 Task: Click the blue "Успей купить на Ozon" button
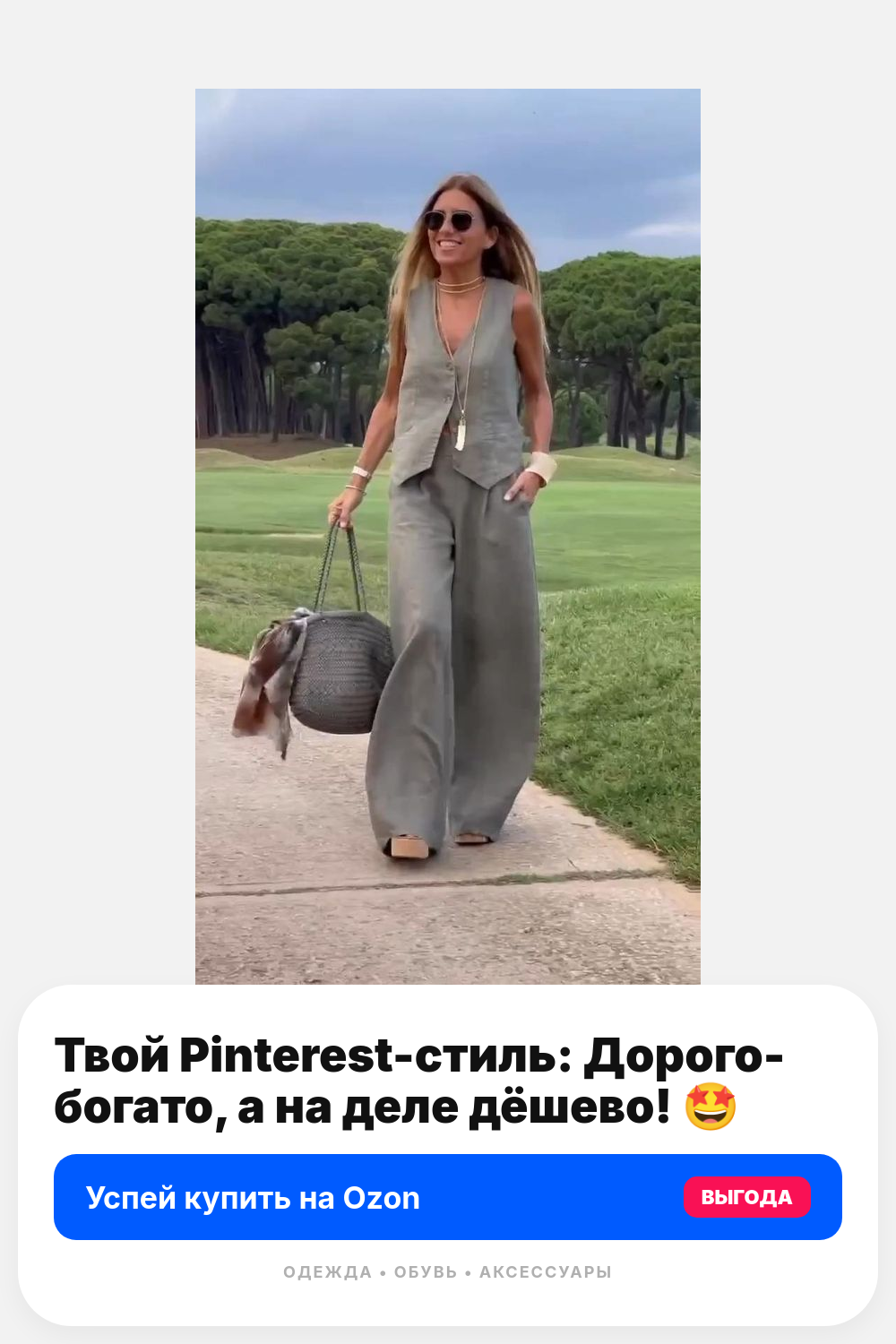click(x=448, y=1197)
